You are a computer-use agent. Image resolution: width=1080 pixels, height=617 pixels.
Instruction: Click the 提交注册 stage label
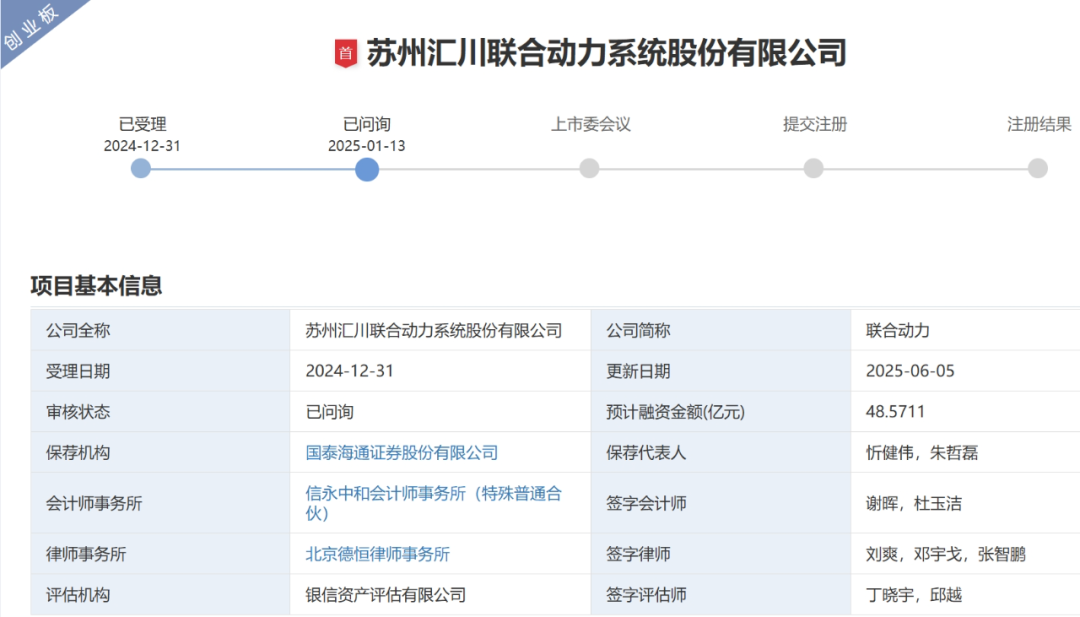815,125
